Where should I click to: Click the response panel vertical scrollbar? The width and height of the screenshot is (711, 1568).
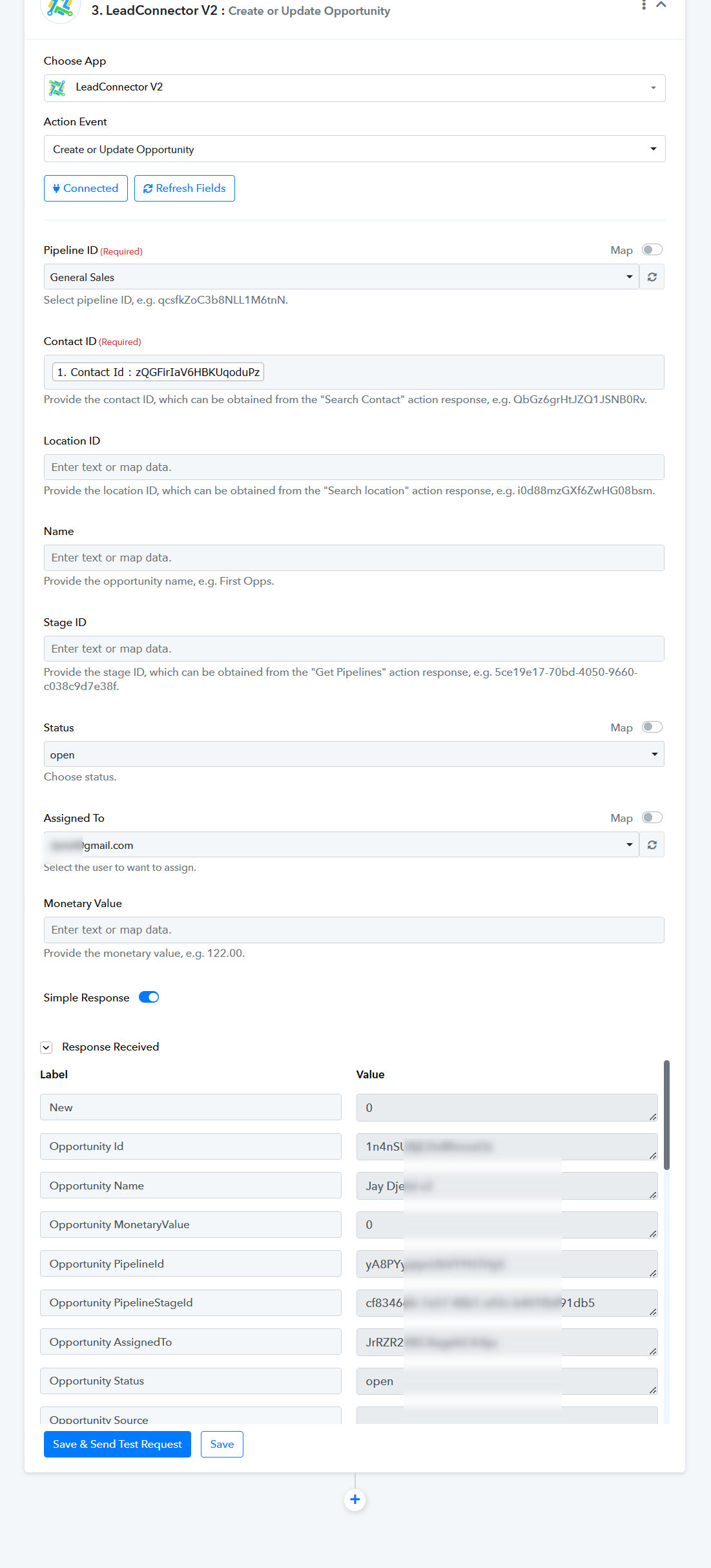point(666,1115)
